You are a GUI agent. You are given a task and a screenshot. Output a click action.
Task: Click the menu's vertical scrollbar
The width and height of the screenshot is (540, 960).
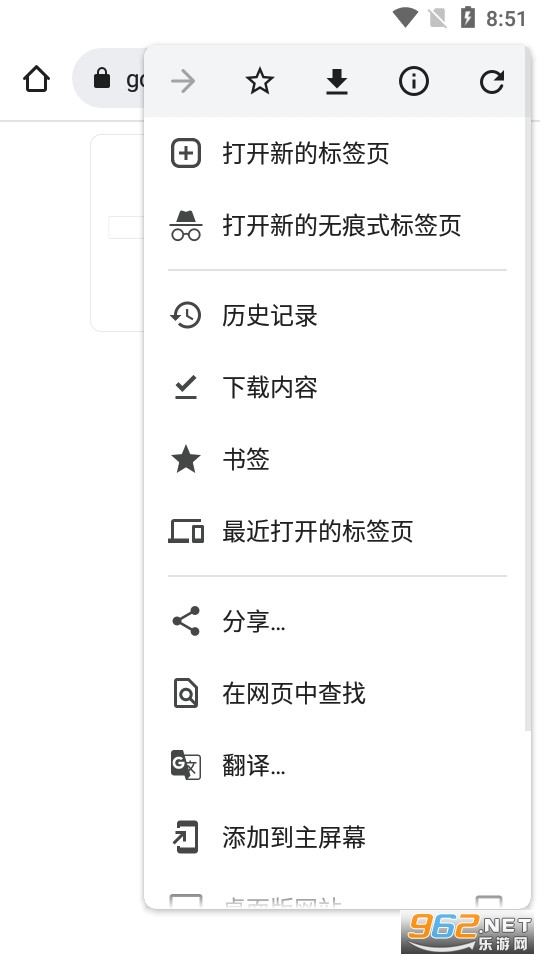pos(528,422)
